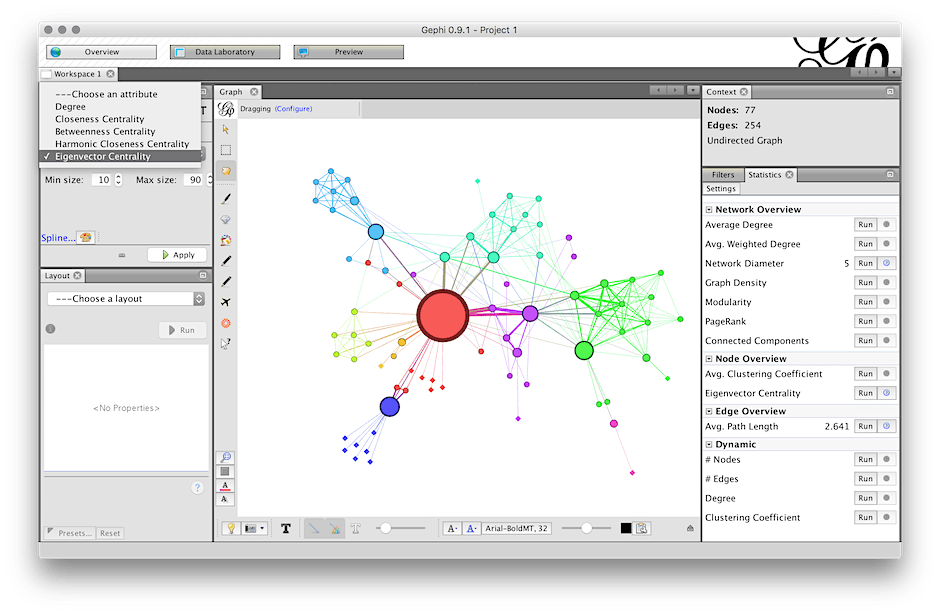Select the Rectangle Selection tool
The width and height of the screenshot is (940, 614).
(x=226, y=148)
